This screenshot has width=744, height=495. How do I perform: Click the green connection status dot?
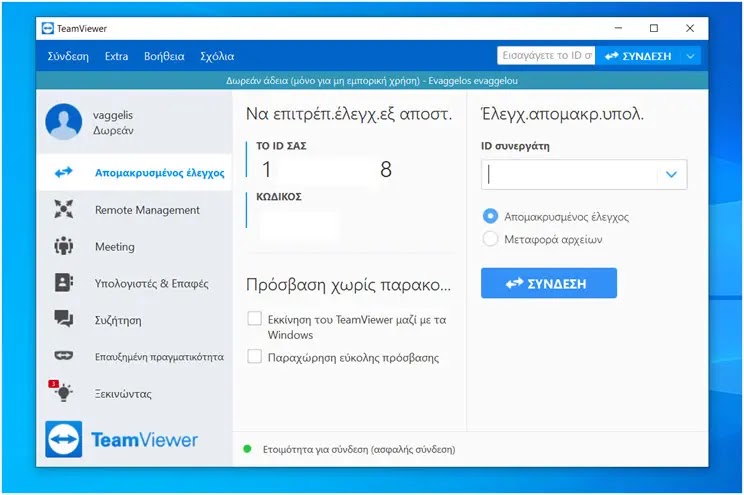pyautogui.click(x=247, y=449)
